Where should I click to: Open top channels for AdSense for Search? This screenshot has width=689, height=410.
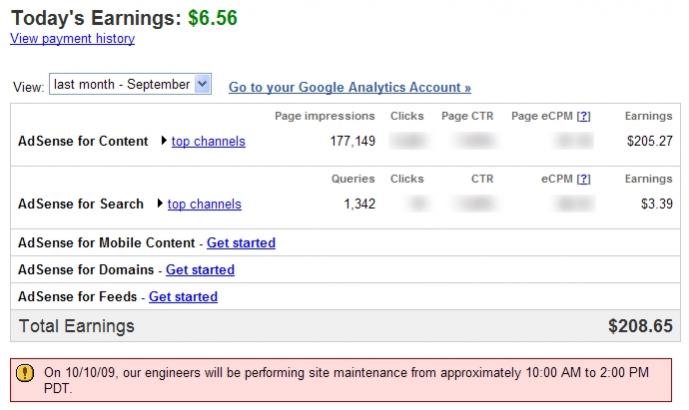pyautogui.click(x=204, y=204)
